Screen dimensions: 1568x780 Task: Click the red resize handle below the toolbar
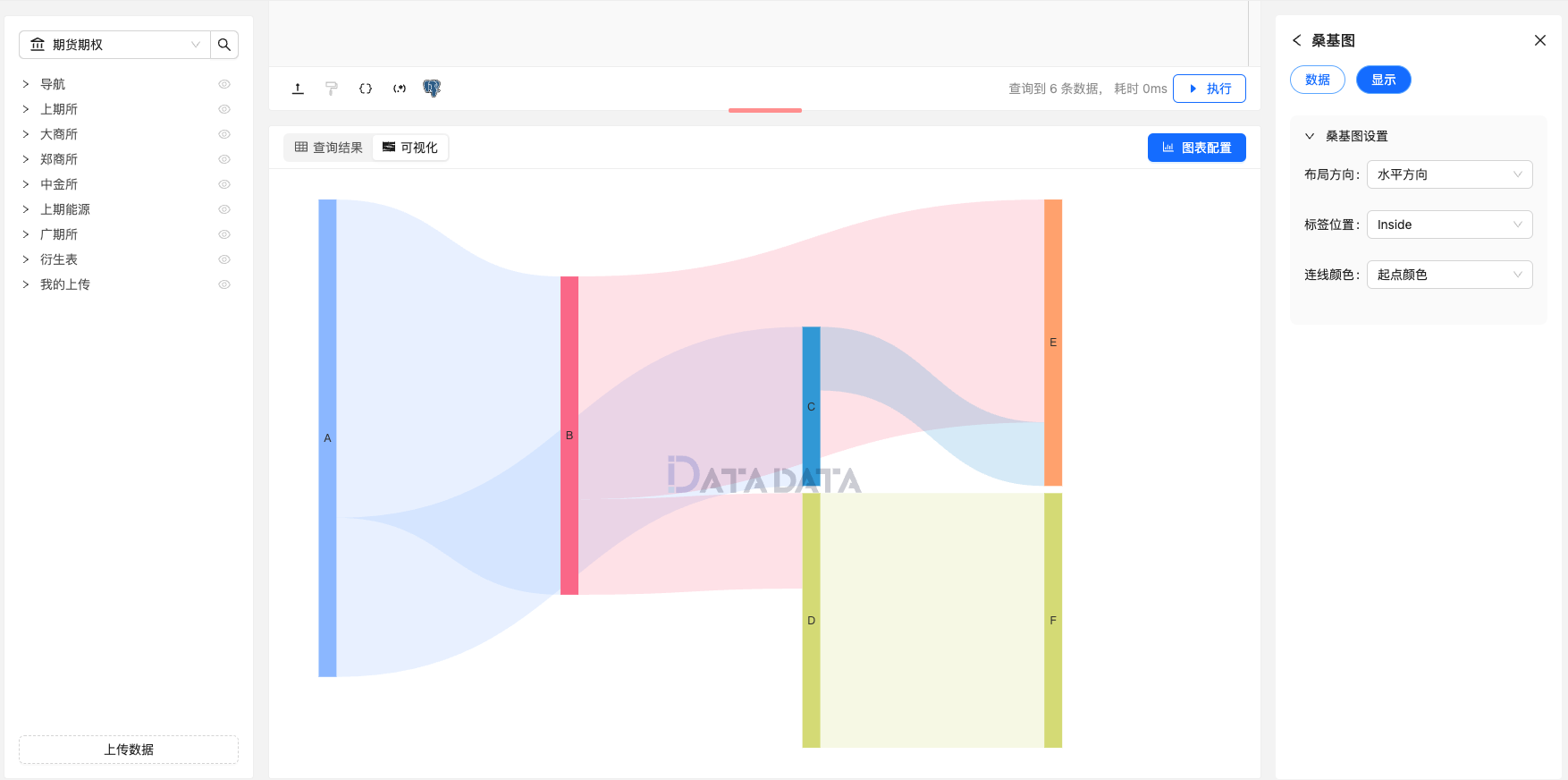[765, 110]
